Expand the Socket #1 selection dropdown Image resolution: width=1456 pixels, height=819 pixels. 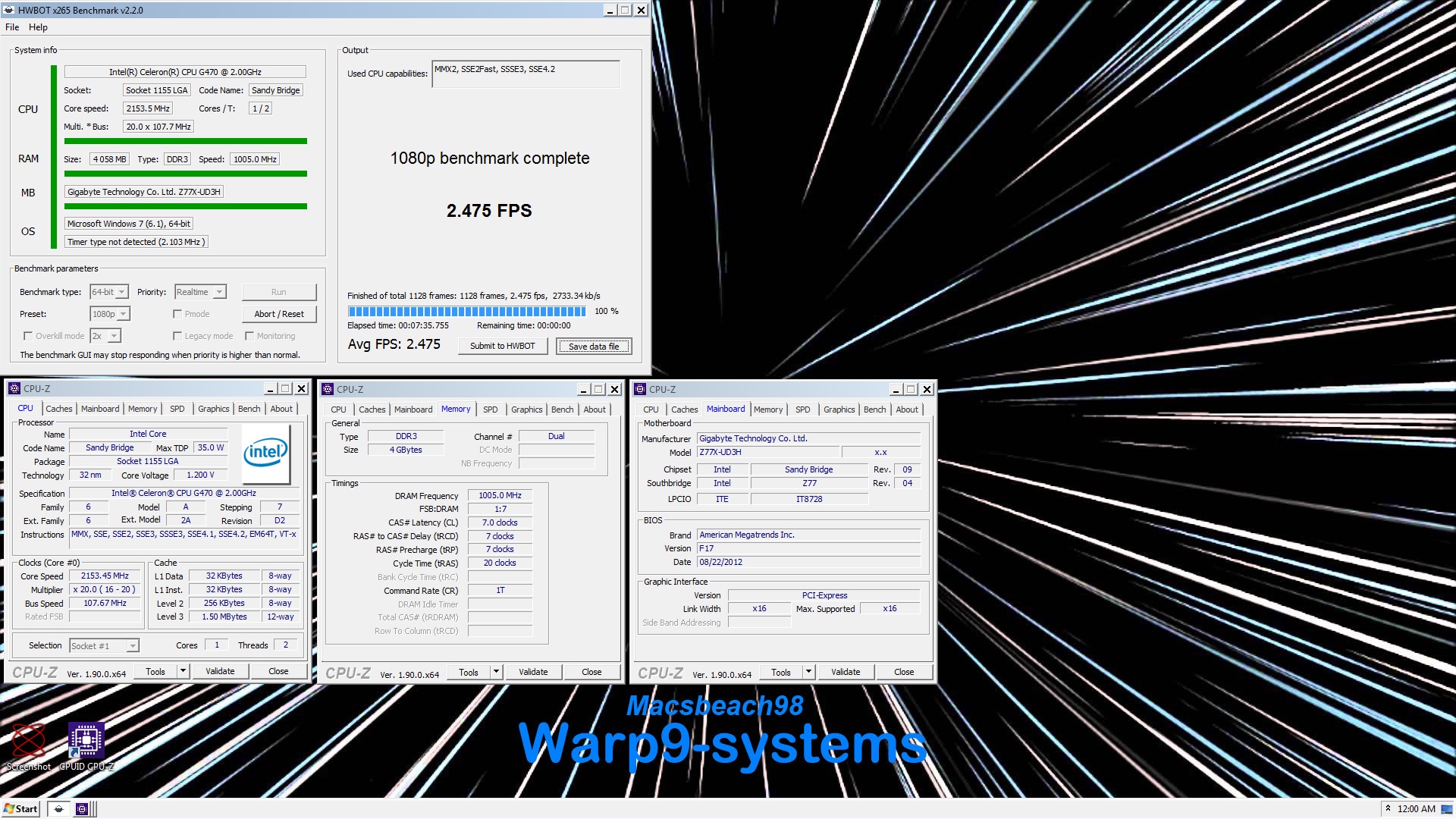pyautogui.click(x=133, y=646)
